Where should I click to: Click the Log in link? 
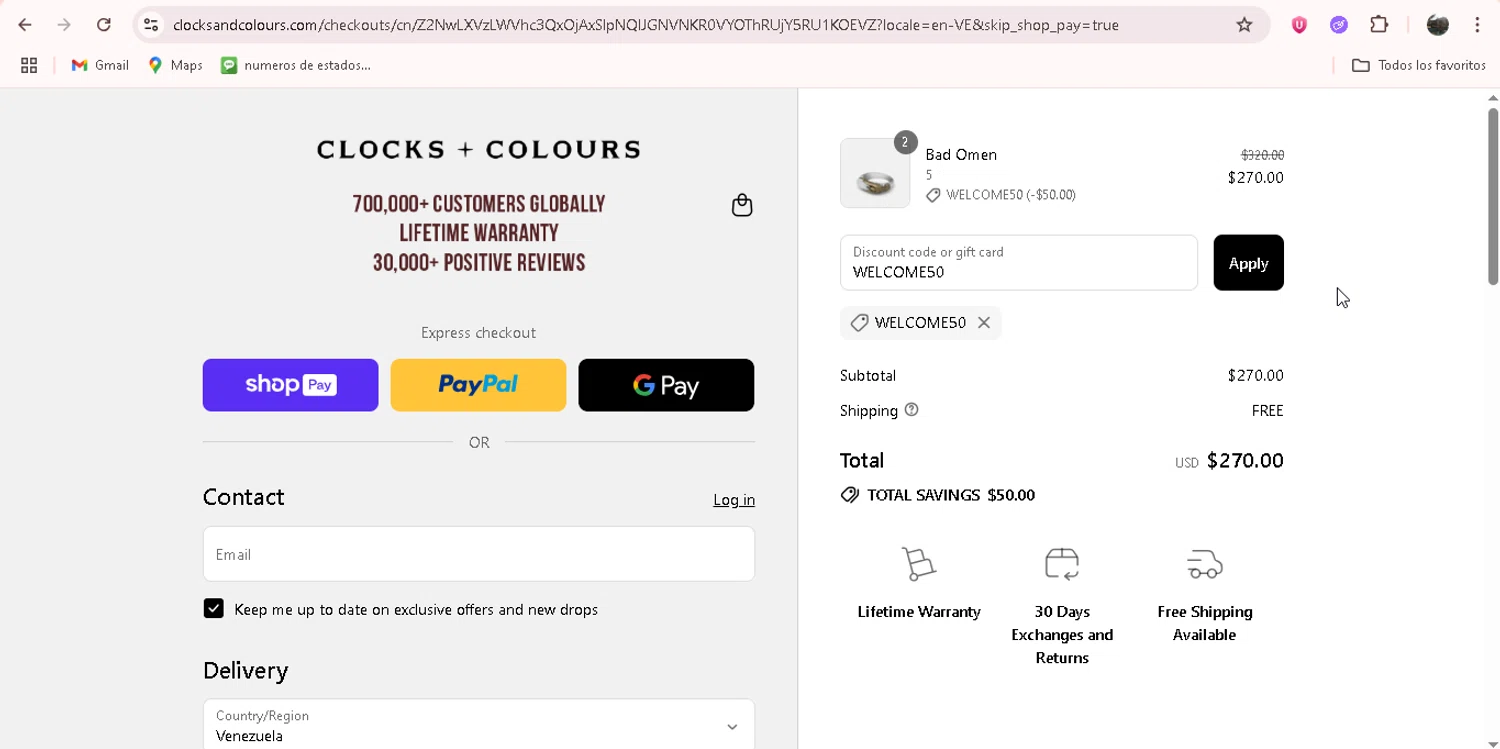click(734, 500)
